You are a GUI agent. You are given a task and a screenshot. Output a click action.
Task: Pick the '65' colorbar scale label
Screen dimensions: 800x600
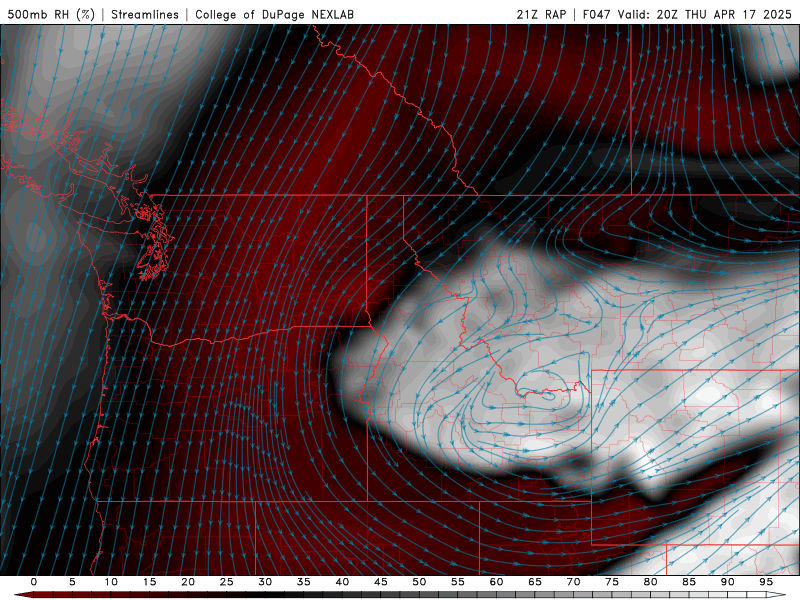[535, 582]
